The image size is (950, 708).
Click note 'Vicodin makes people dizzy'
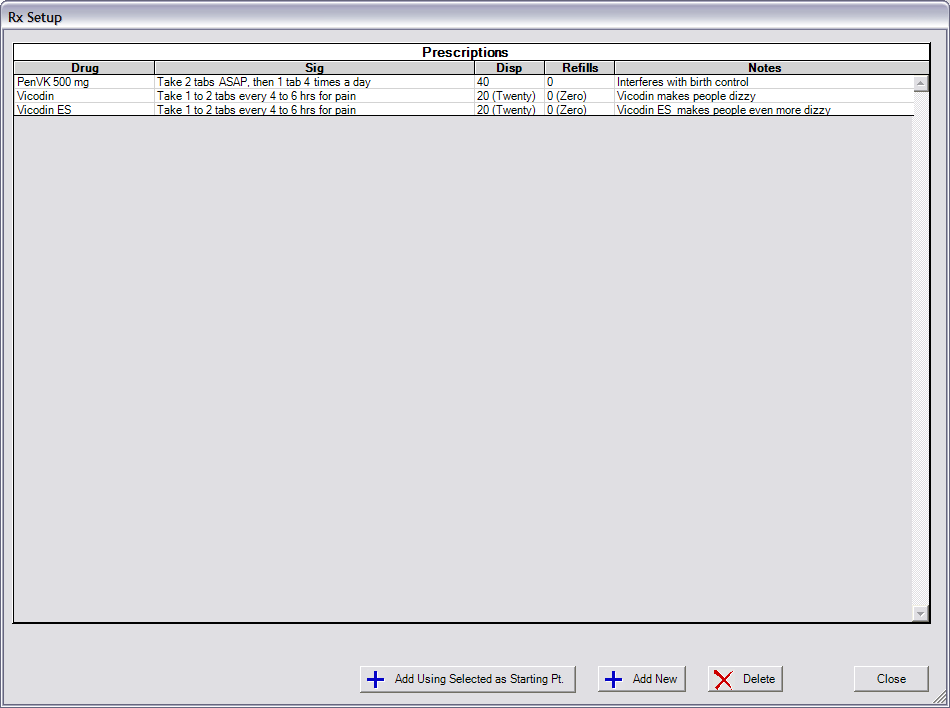click(686, 96)
